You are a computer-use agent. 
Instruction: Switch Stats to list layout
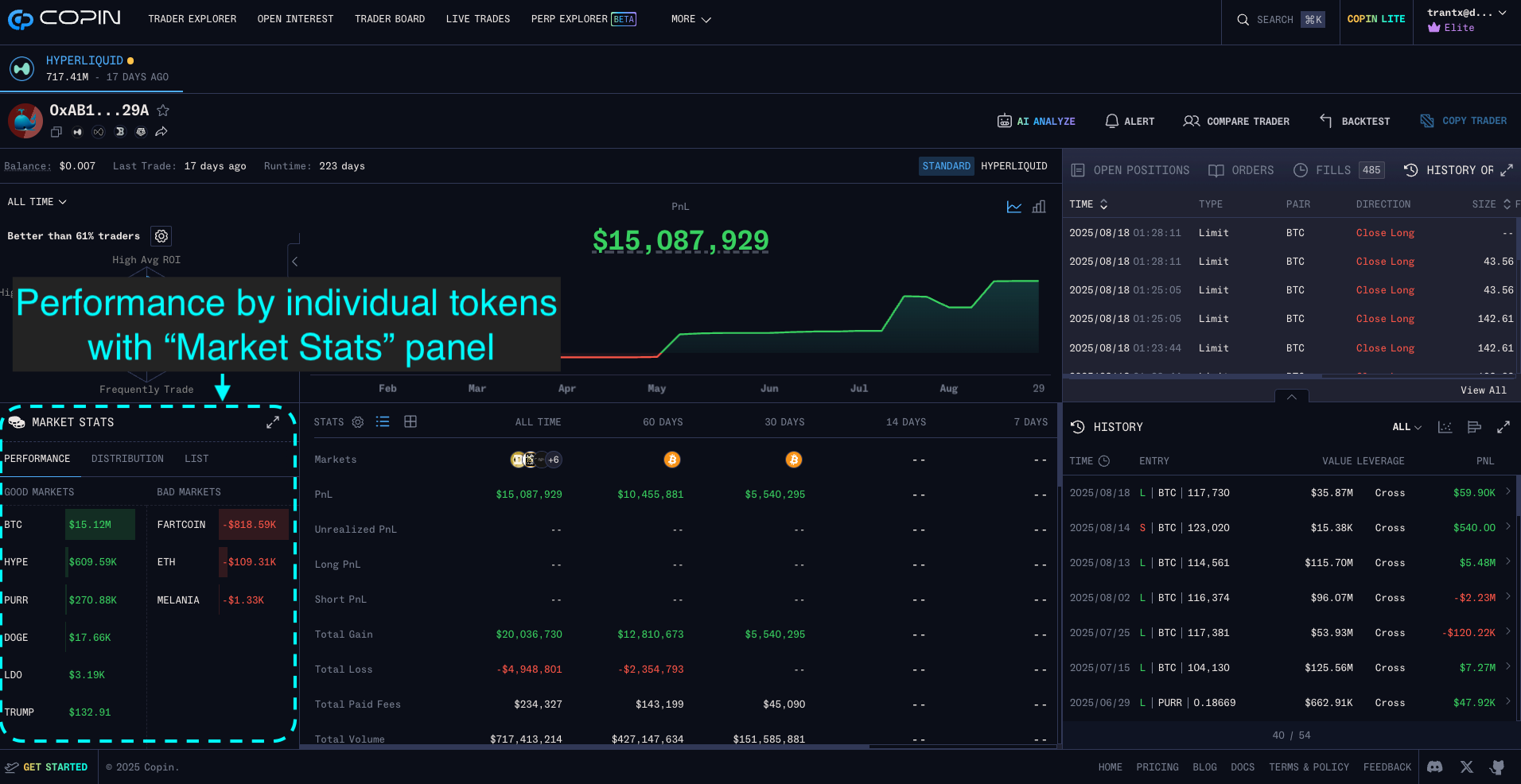tap(383, 422)
